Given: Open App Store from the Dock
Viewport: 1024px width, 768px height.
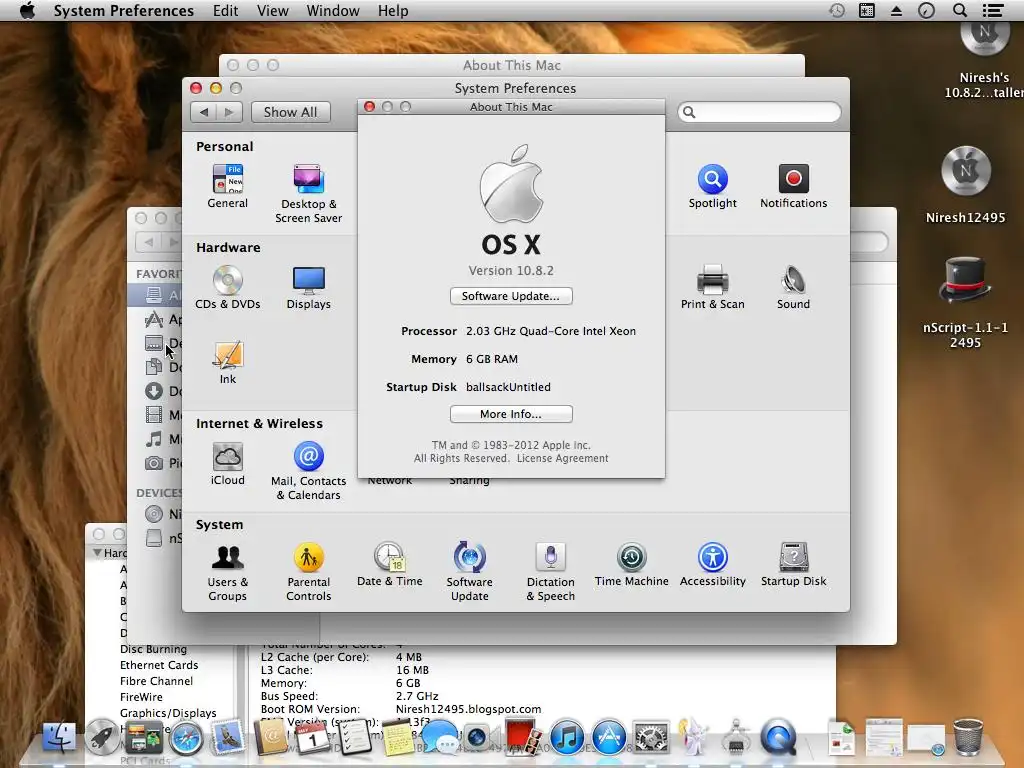Looking at the screenshot, I should 609,738.
